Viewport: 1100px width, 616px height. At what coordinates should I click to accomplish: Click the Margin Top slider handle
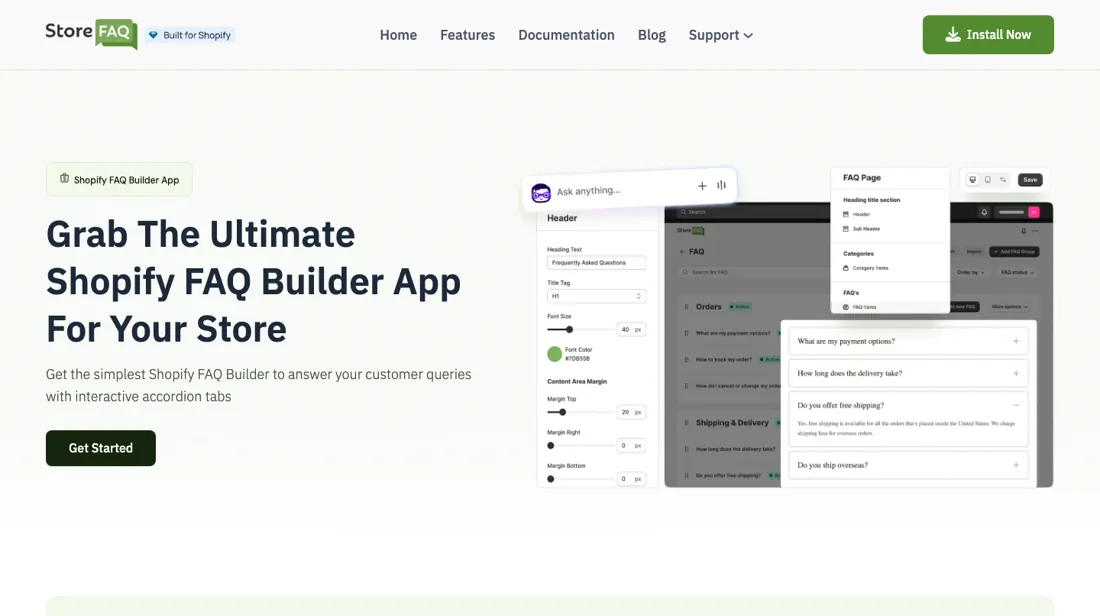(563, 412)
